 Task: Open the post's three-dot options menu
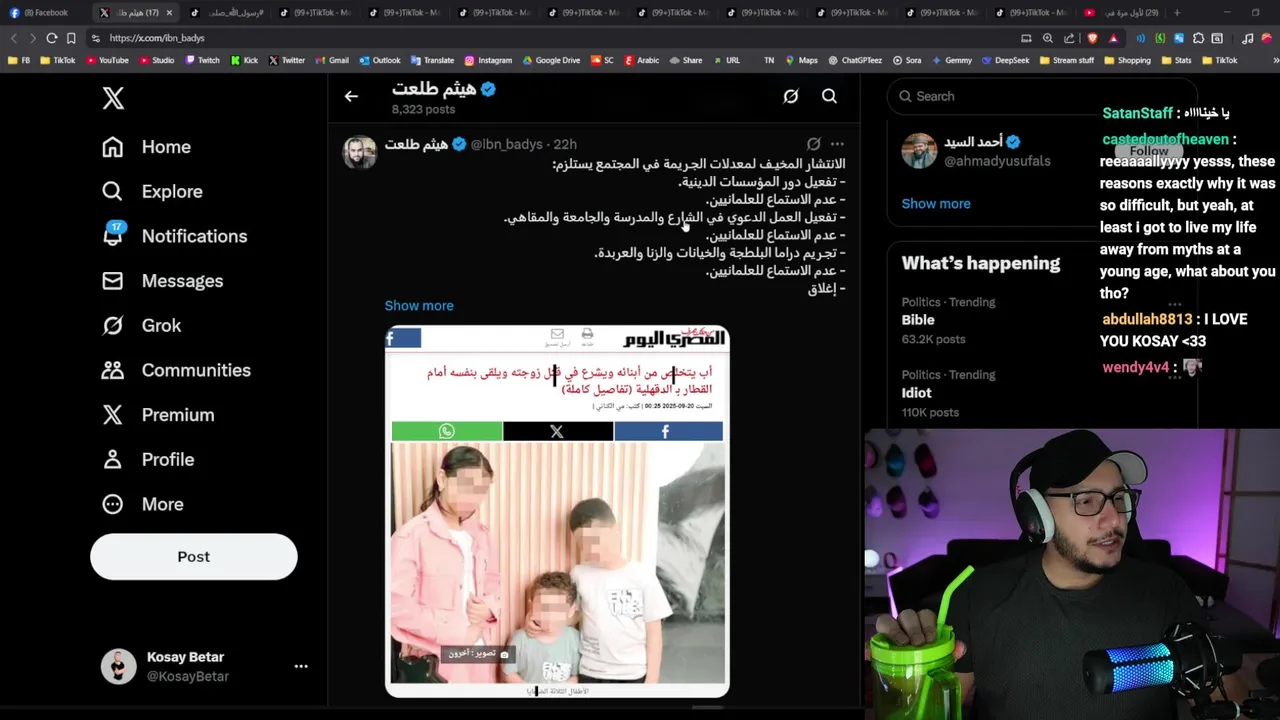coord(837,144)
